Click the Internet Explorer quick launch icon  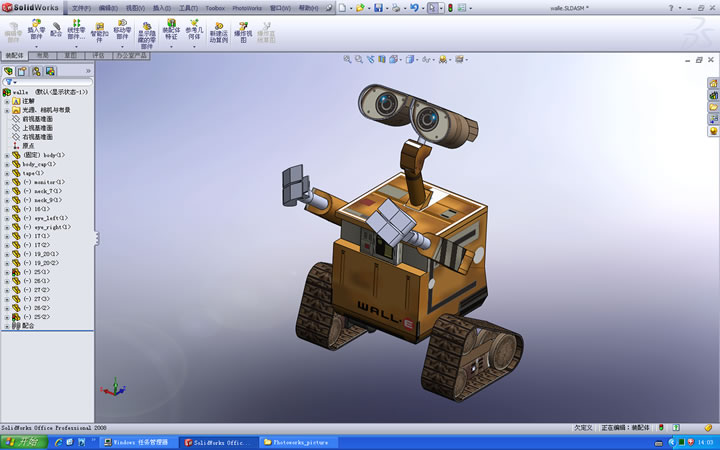[59, 442]
